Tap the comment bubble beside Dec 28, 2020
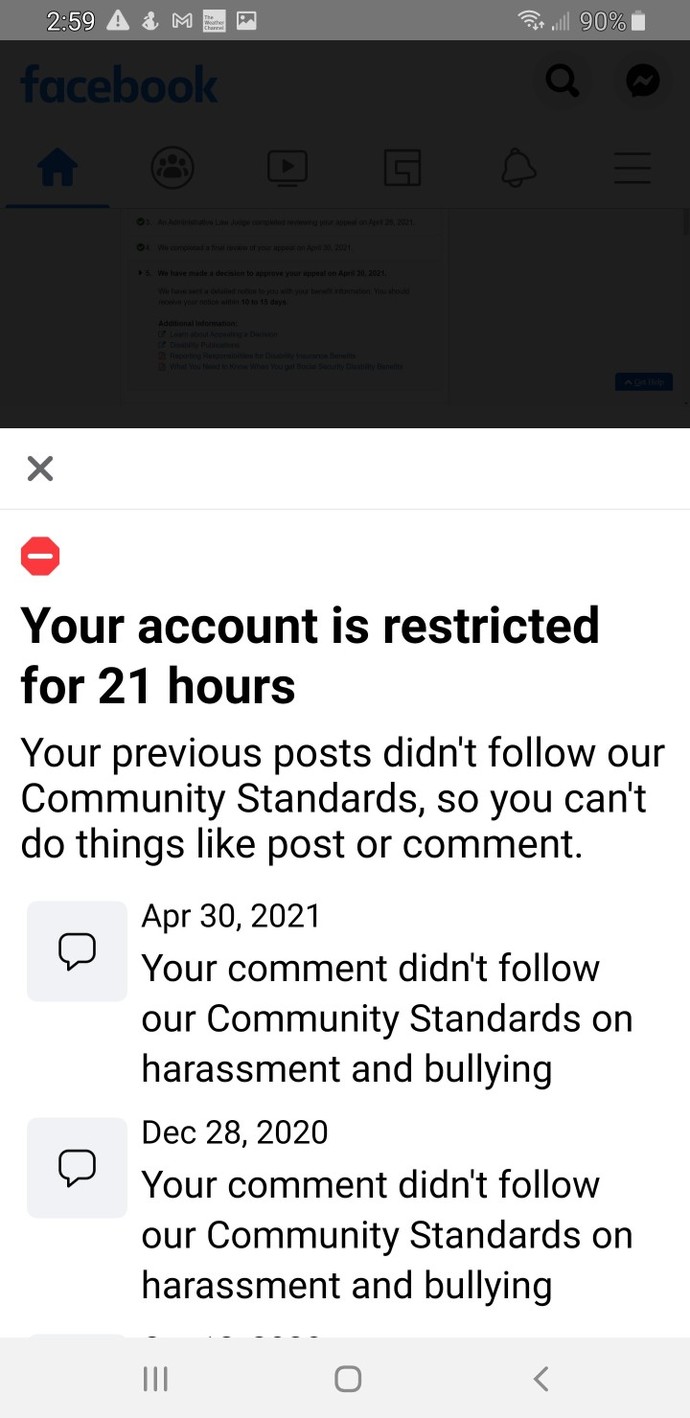690x1418 pixels. (x=76, y=1167)
